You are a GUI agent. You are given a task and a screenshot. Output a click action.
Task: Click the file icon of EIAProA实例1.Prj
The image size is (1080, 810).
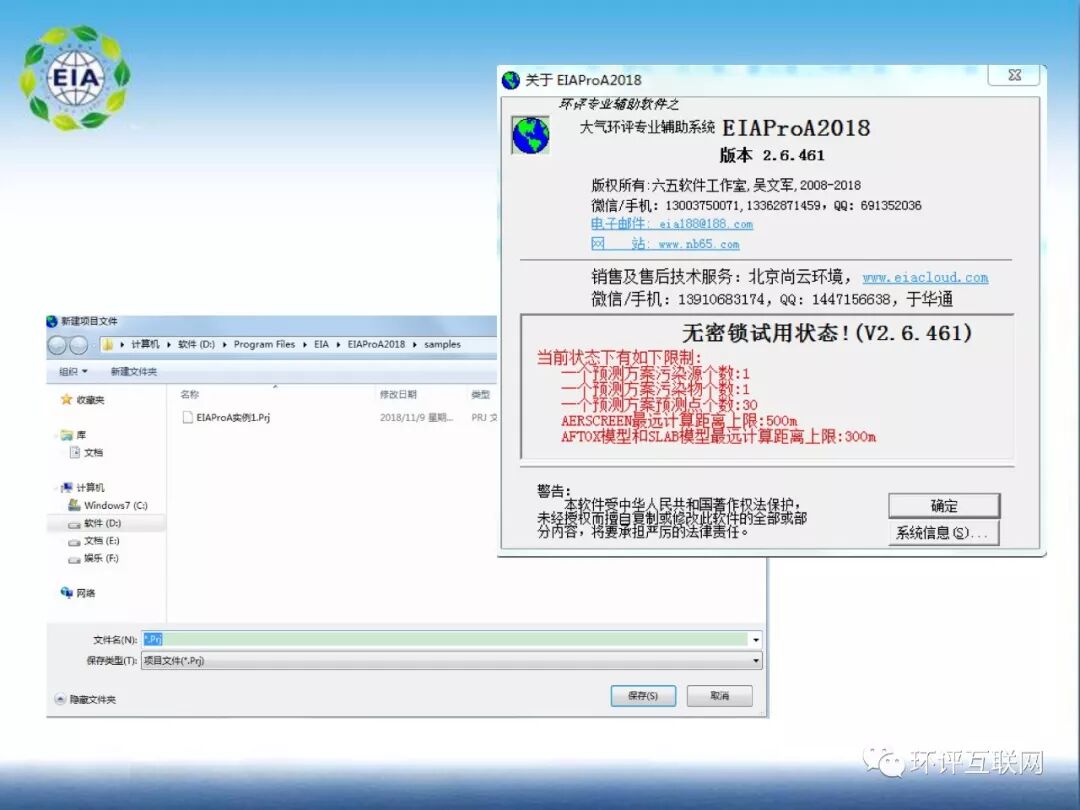pos(187,417)
